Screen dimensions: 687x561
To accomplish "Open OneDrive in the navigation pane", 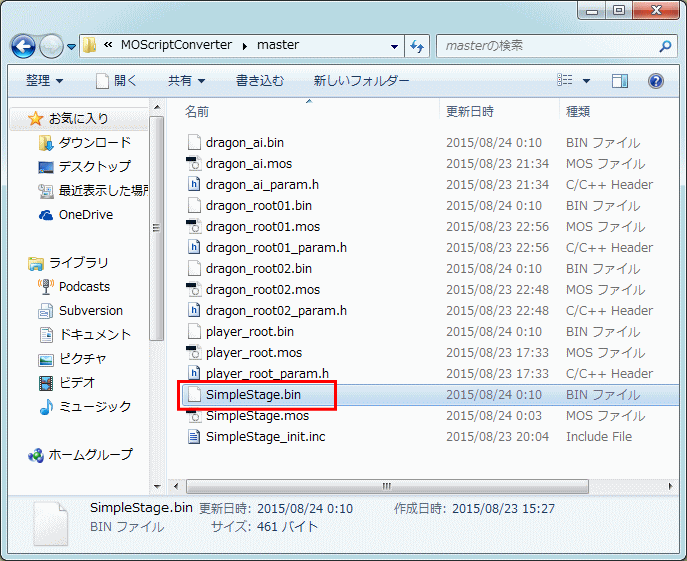I will (86, 215).
